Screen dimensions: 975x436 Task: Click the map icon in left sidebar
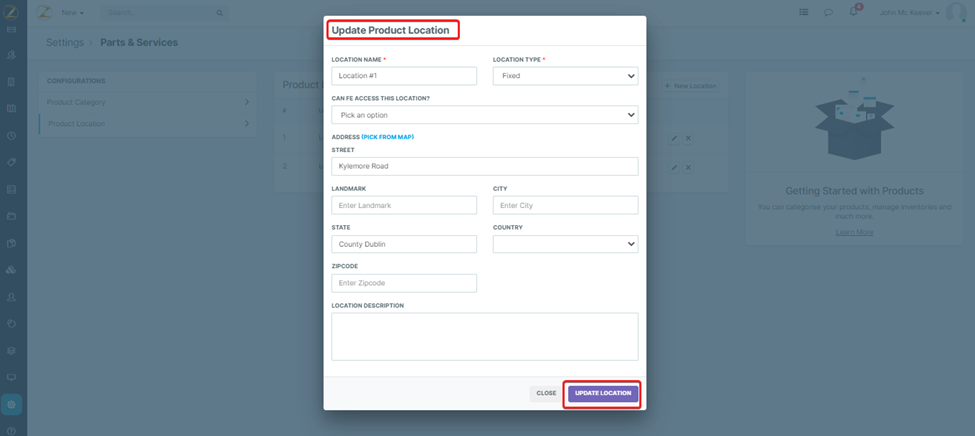tap(12, 108)
